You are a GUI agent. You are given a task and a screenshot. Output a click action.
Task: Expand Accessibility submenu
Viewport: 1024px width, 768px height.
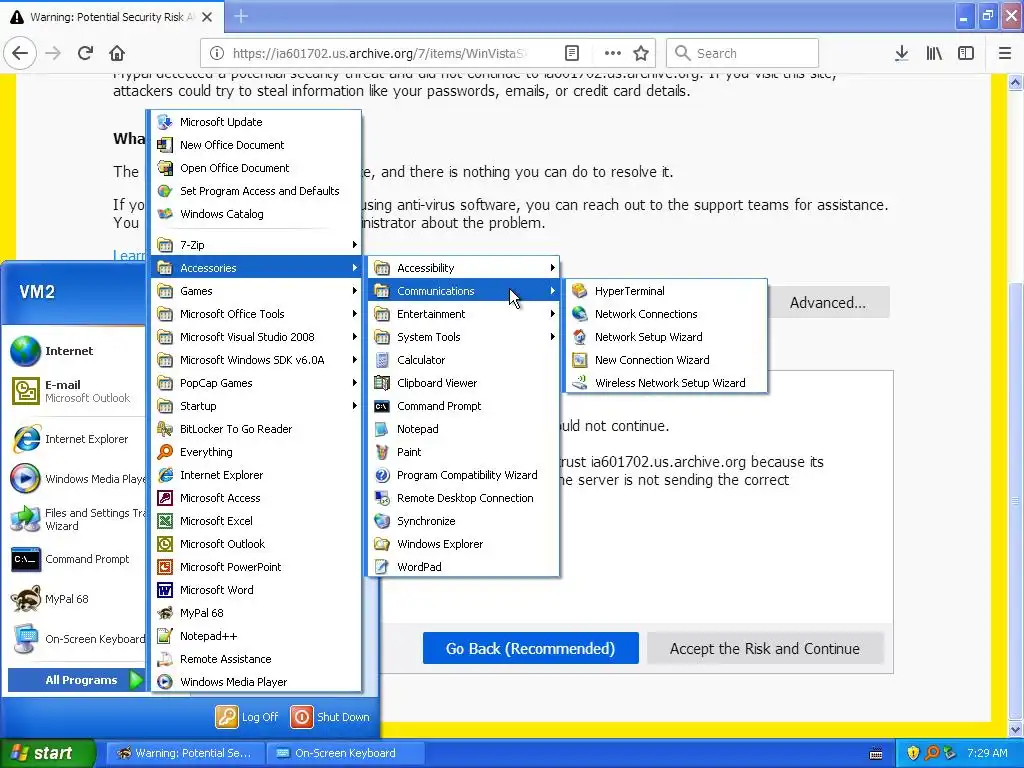coord(464,268)
